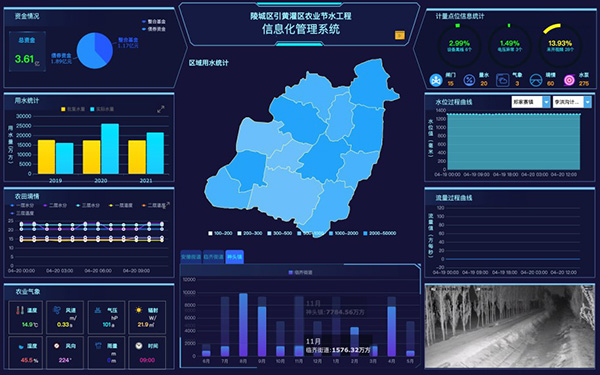Click the yellow icon in title header
This screenshot has width=600, height=375.
(x=399, y=35)
